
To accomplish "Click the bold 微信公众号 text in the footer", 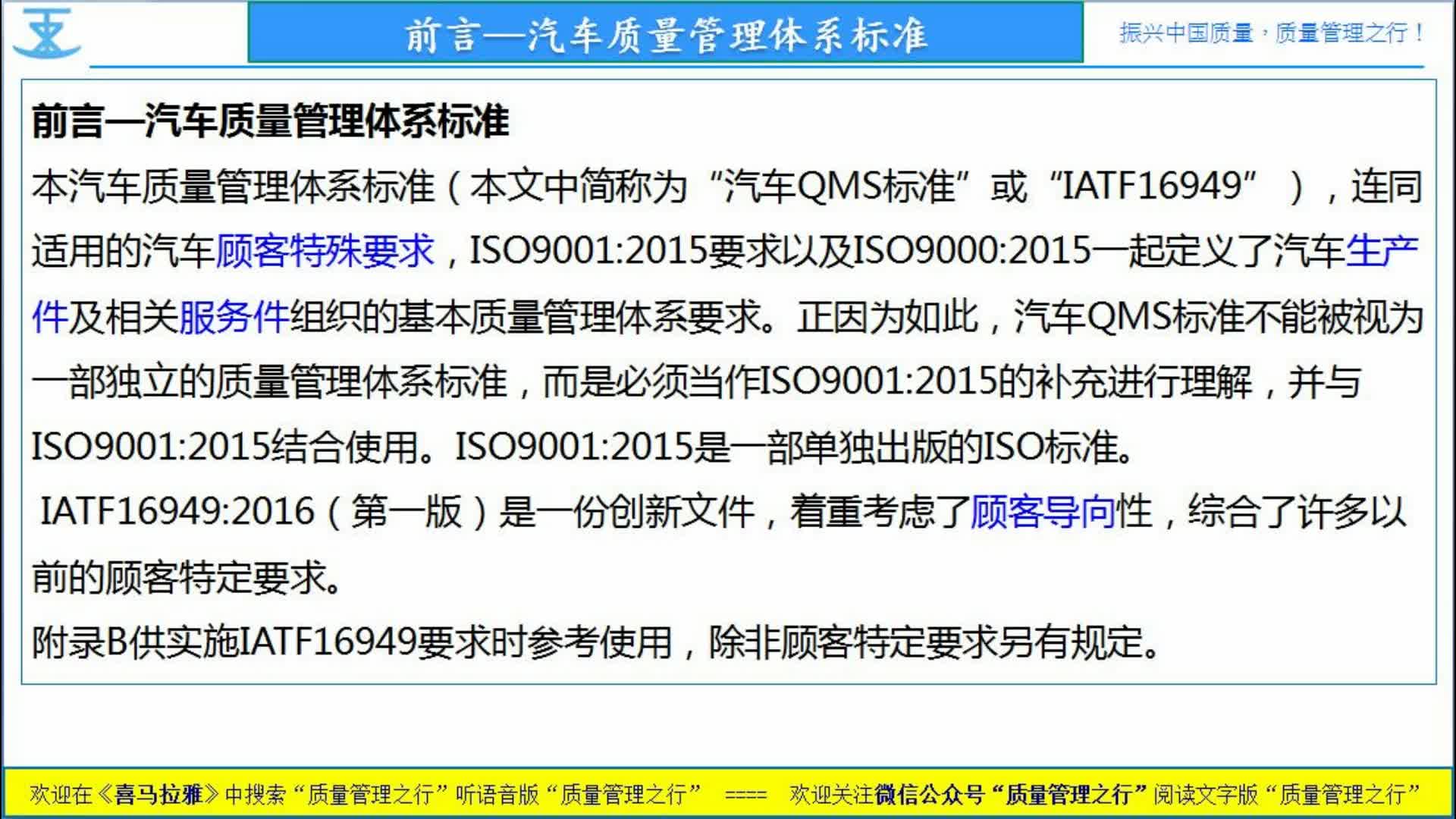I will tap(928, 794).
